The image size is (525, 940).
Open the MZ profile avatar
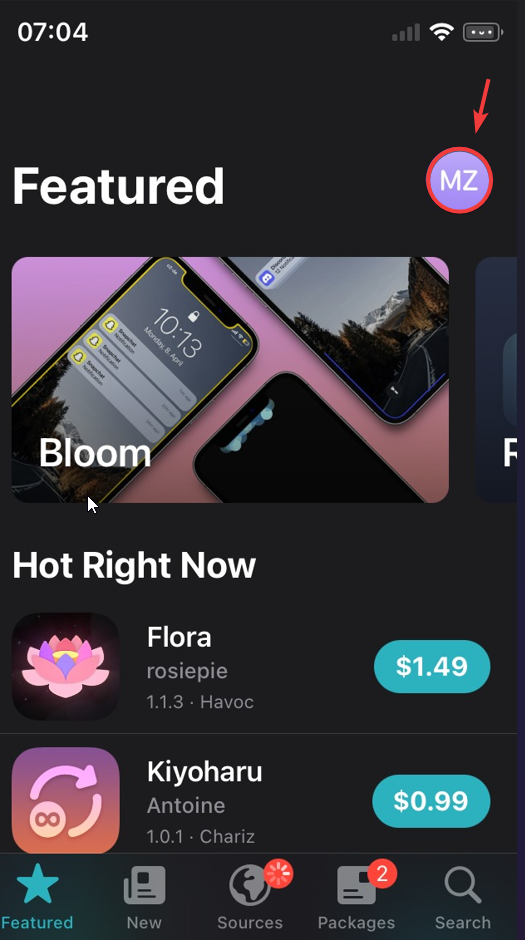click(459, 180)
